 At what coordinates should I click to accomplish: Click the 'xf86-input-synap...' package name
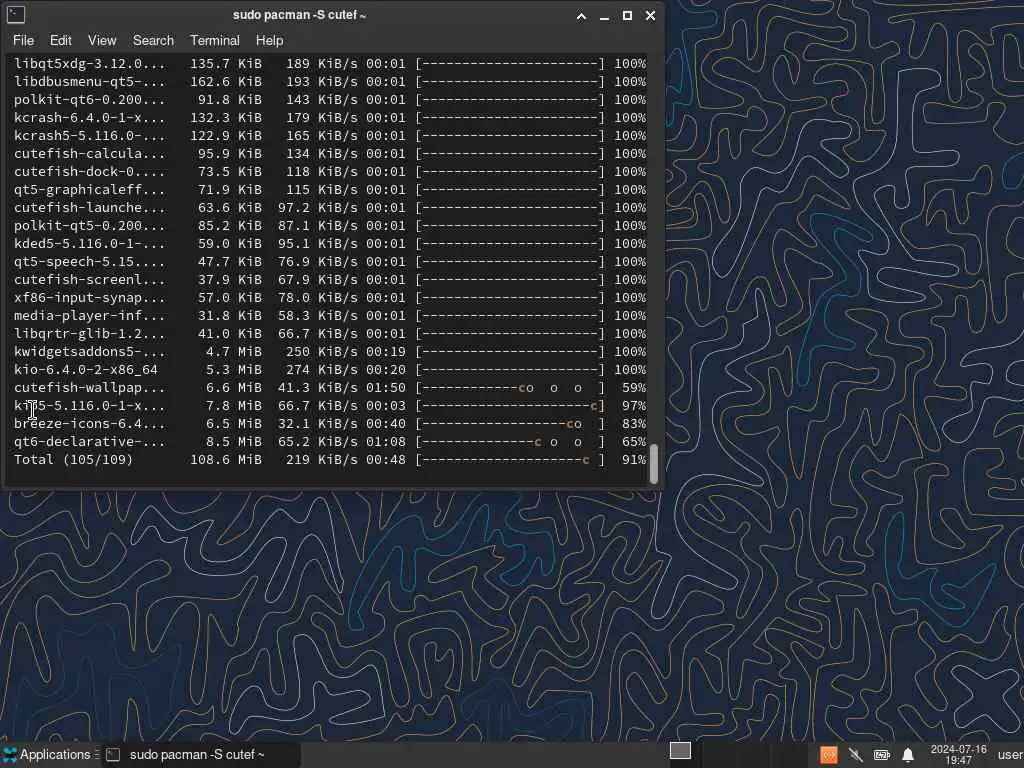89,298
